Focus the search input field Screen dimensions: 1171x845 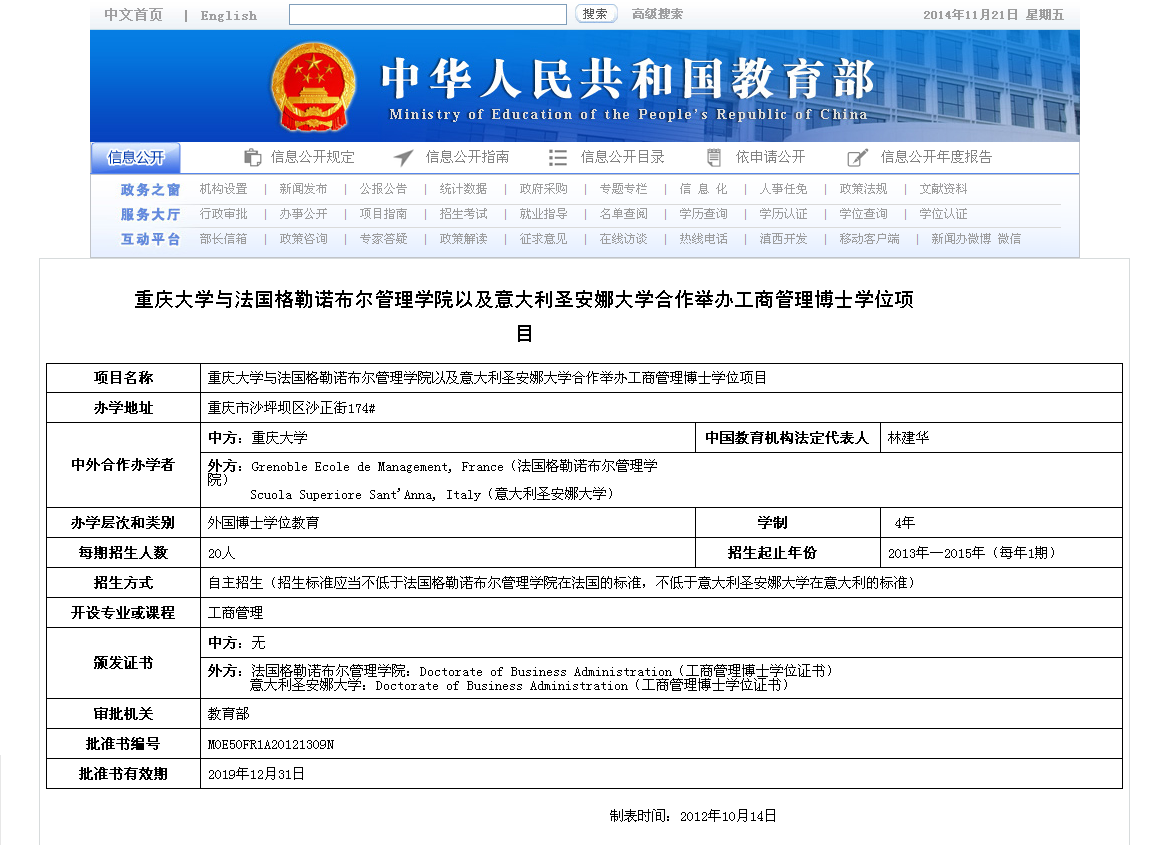[428, 14]
